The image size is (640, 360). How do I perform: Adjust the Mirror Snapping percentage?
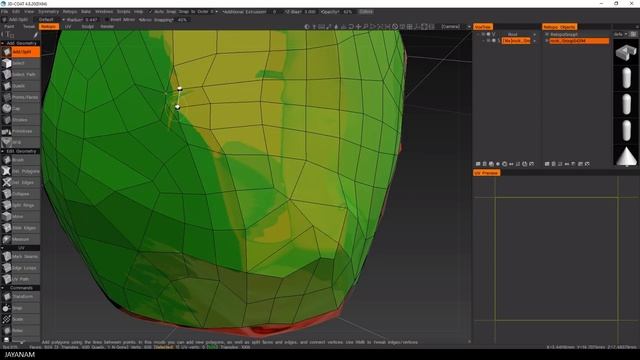182,20
